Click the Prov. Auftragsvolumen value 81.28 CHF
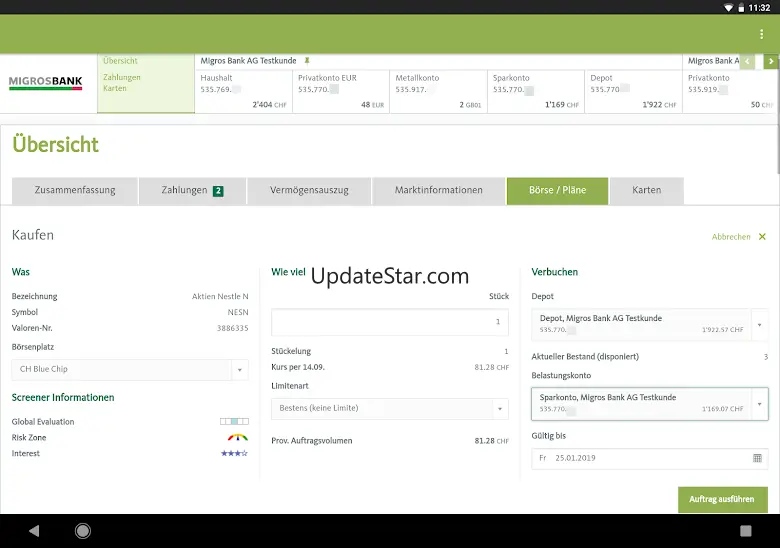Image resolution: width=780 pixels, height=548 pixels. pyautogui.click(x=491, y=441)
